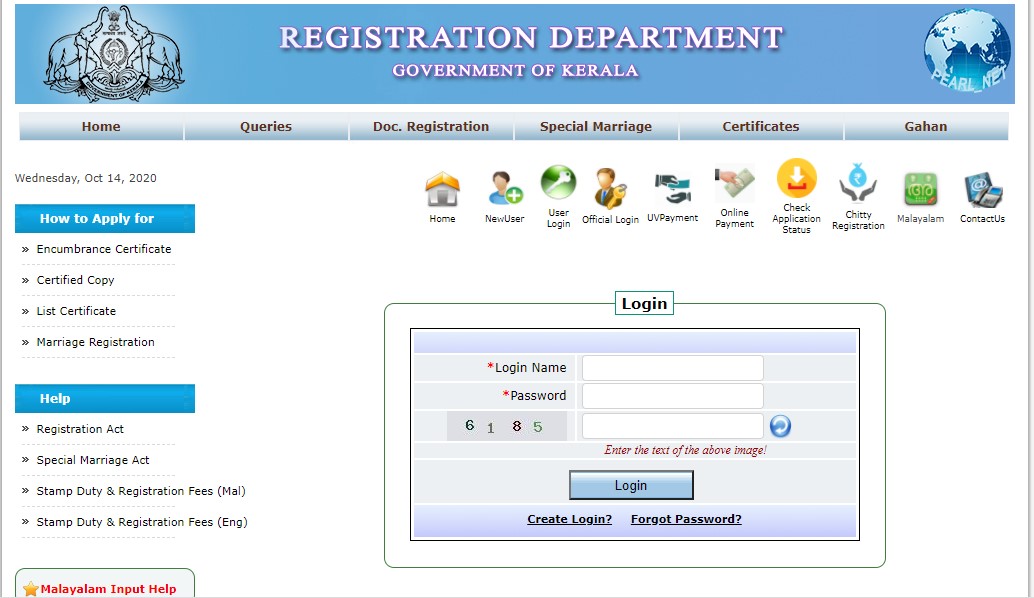Select the User Login icon
This screenshot has width=1034, height=598.
click(x=557, y=190)
